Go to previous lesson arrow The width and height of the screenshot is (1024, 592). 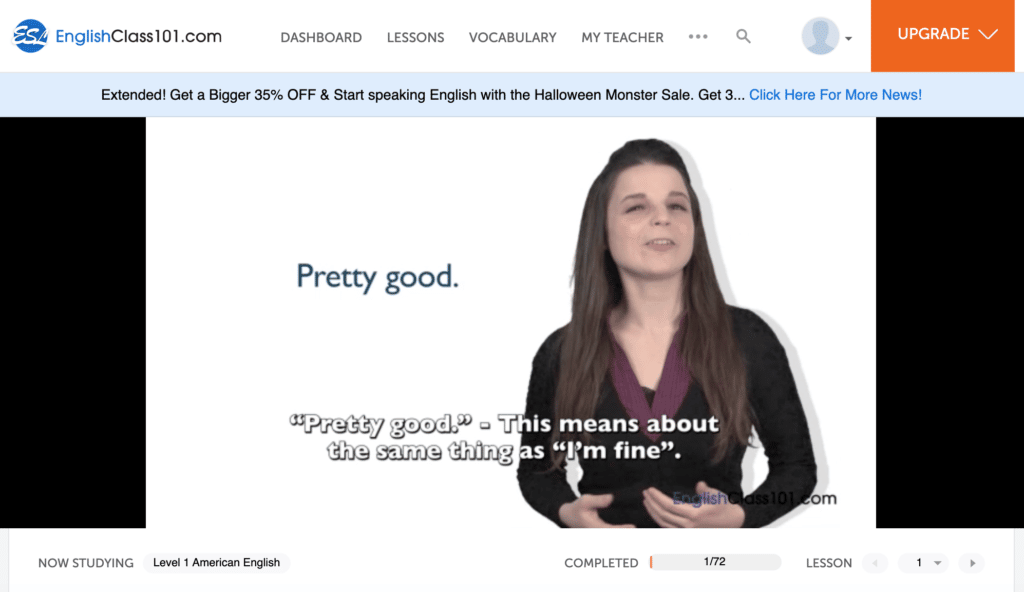click(875, 563)
